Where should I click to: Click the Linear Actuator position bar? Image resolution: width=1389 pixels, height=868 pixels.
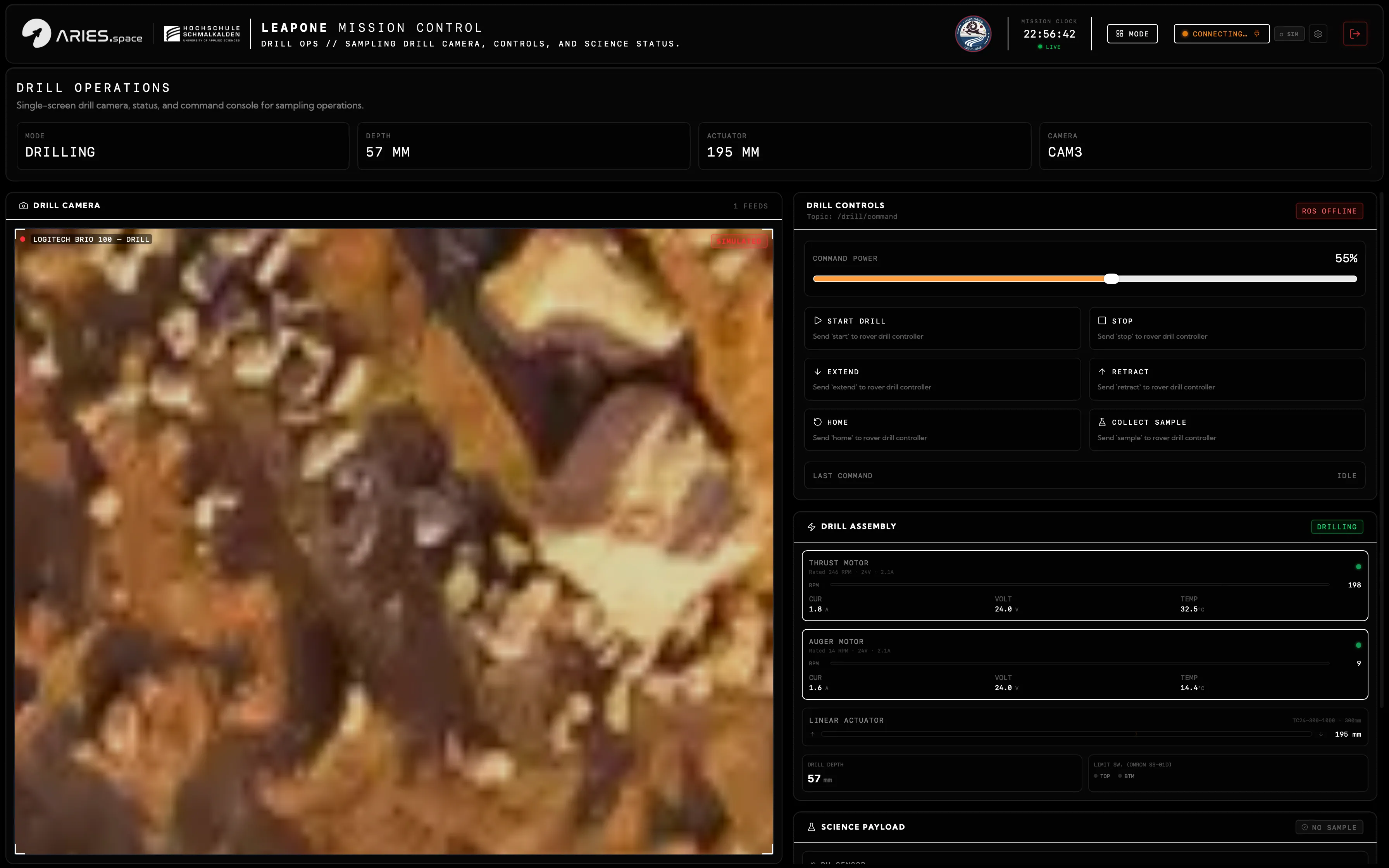pyautogui.click(x=1067, y=734)
